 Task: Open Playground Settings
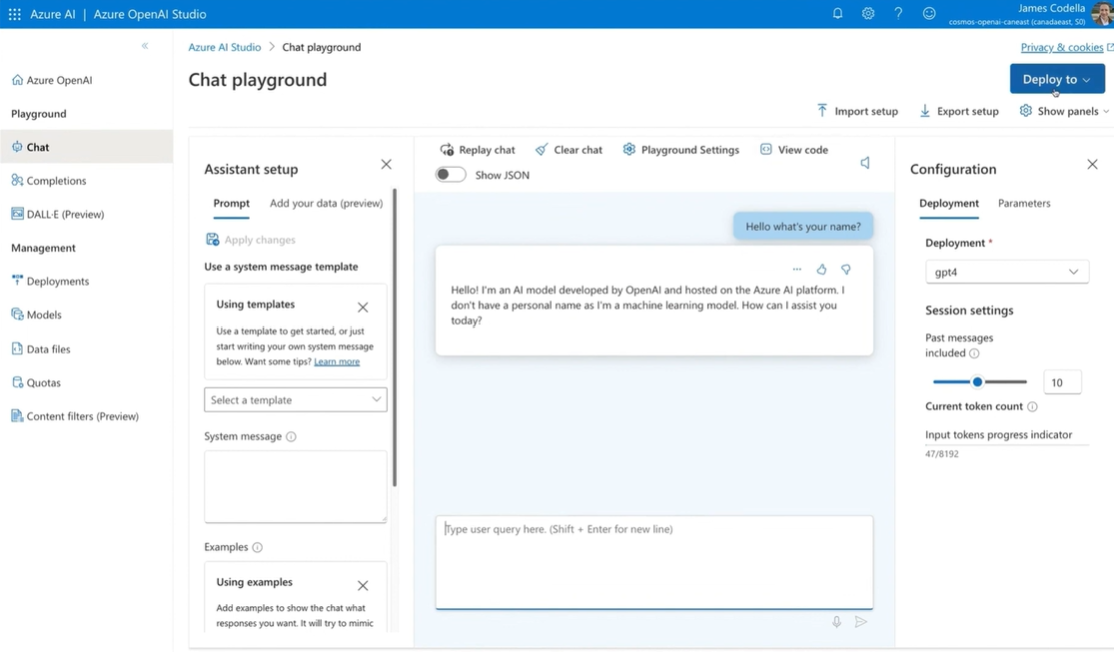680,150
